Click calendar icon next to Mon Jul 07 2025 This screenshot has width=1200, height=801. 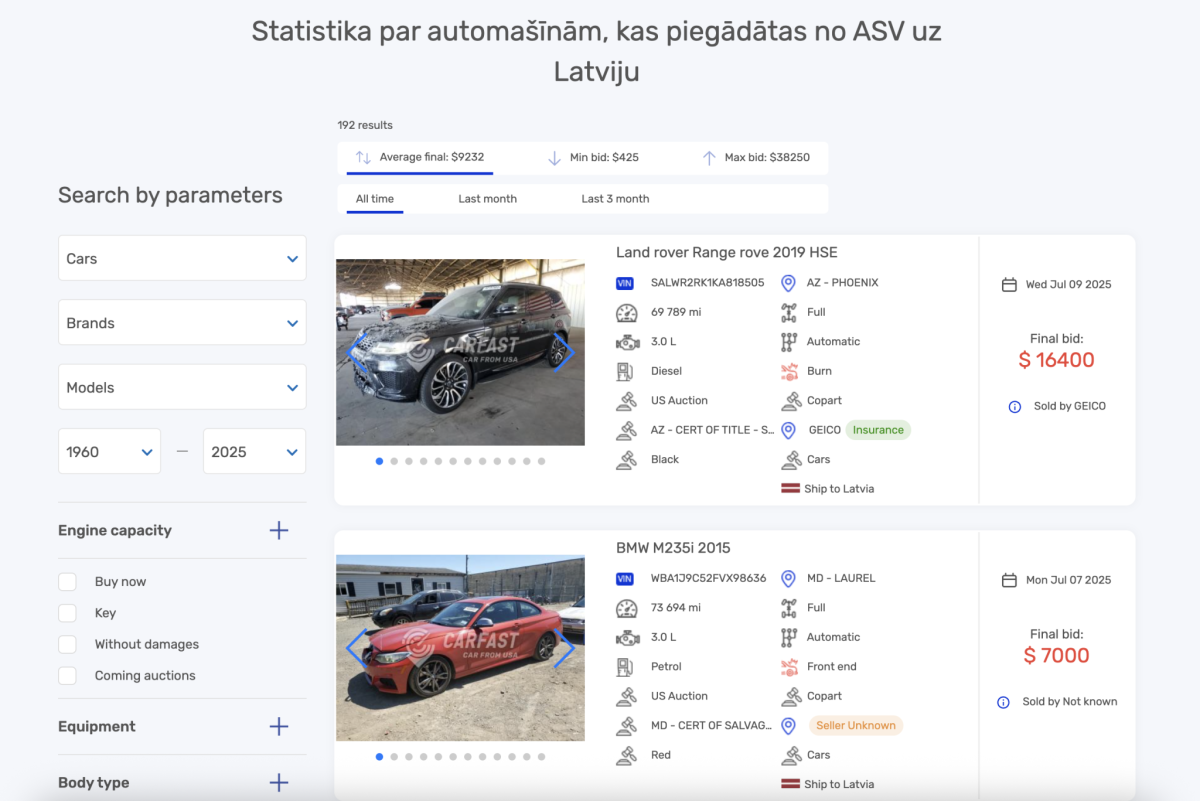(x=1009, y=580)
